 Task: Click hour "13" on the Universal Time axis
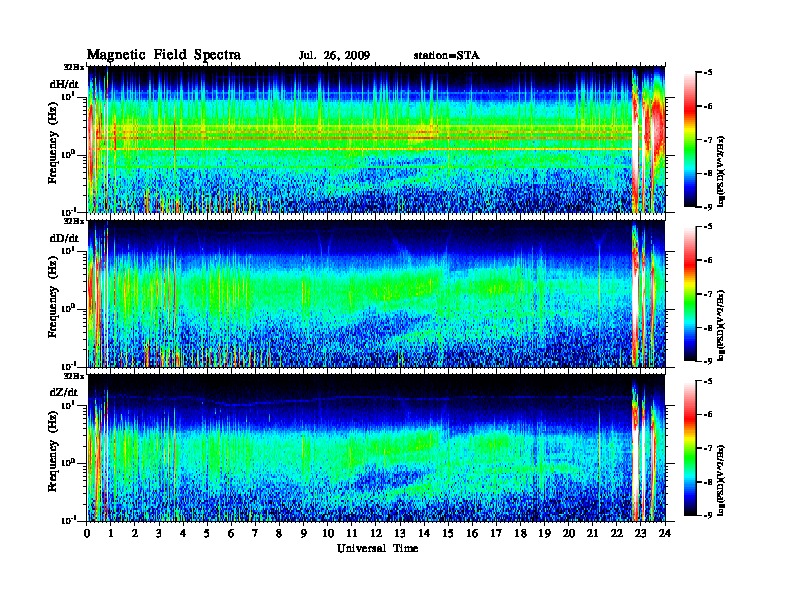click(400, 533)
